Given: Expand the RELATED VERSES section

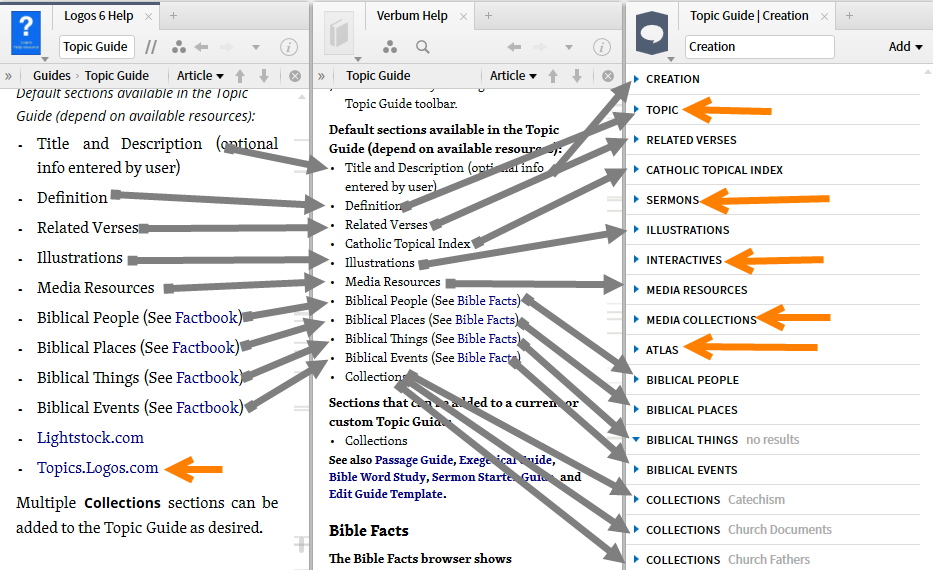Looking at the screenshot, I should (636, 140).
